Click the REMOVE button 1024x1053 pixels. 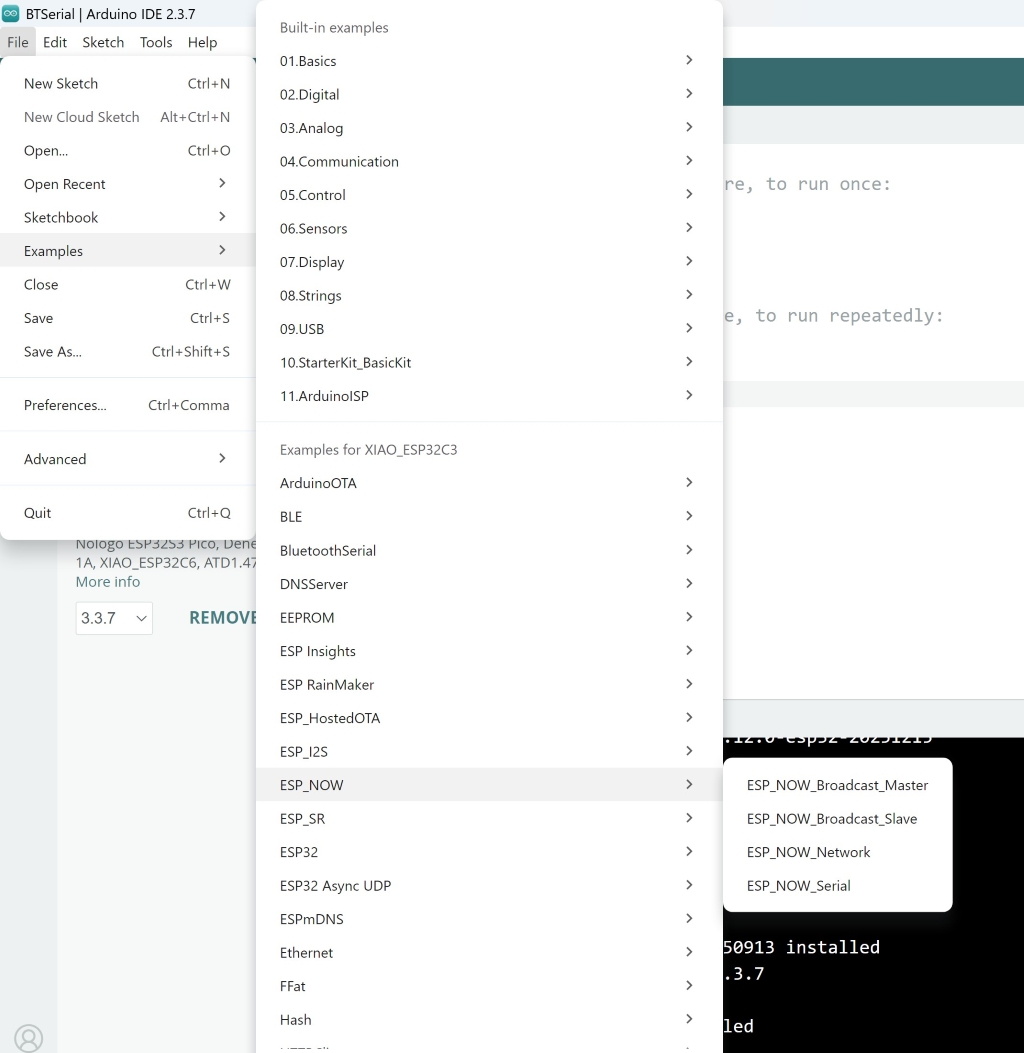tap(222, 618)
